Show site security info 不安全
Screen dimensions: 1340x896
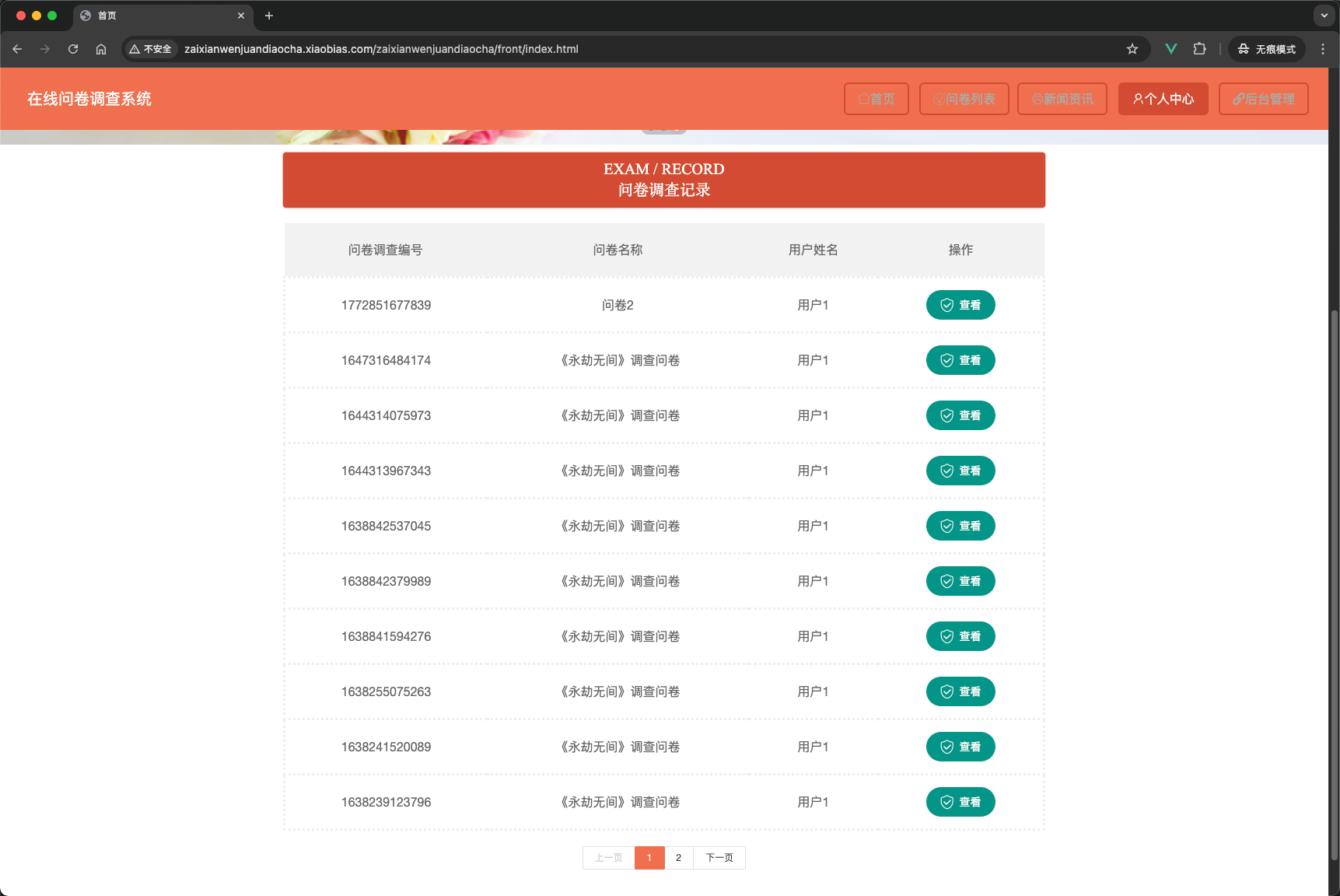pyautogui.click(x=151, y=49)
